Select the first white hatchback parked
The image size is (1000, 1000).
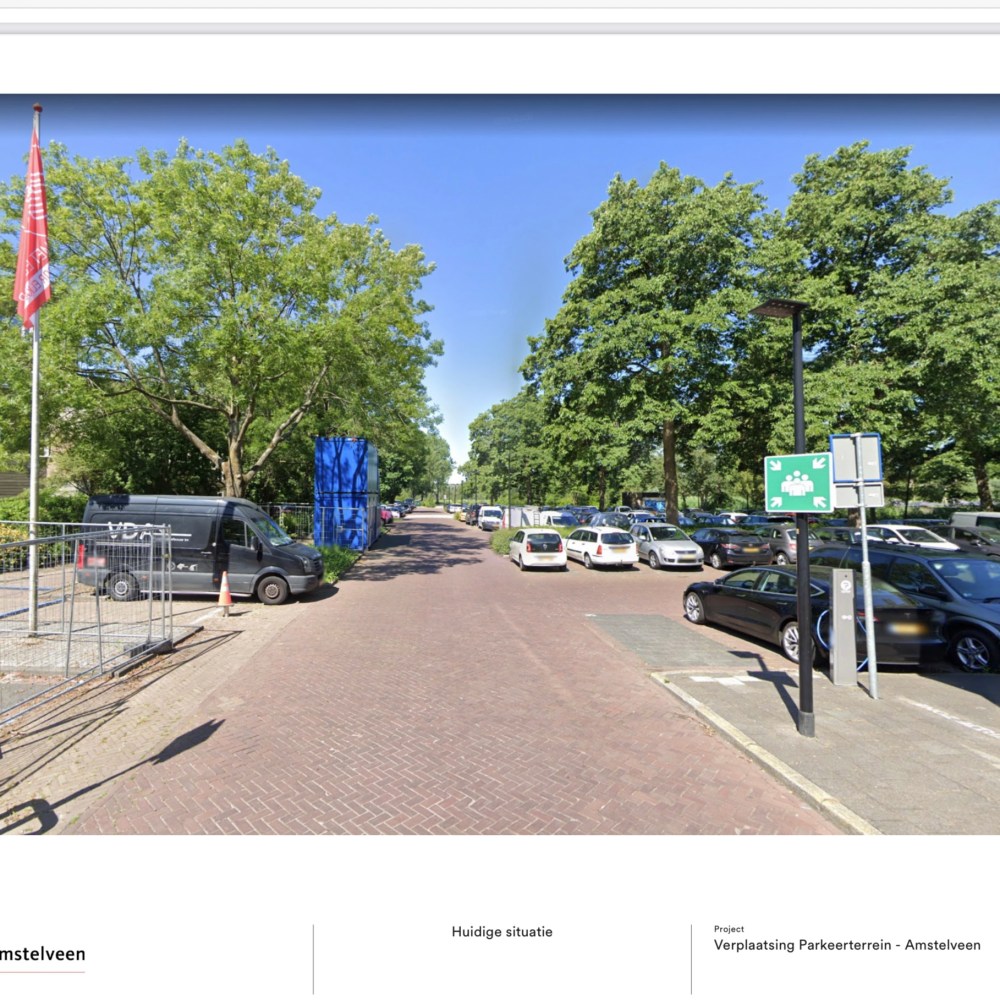coord(538,548)
